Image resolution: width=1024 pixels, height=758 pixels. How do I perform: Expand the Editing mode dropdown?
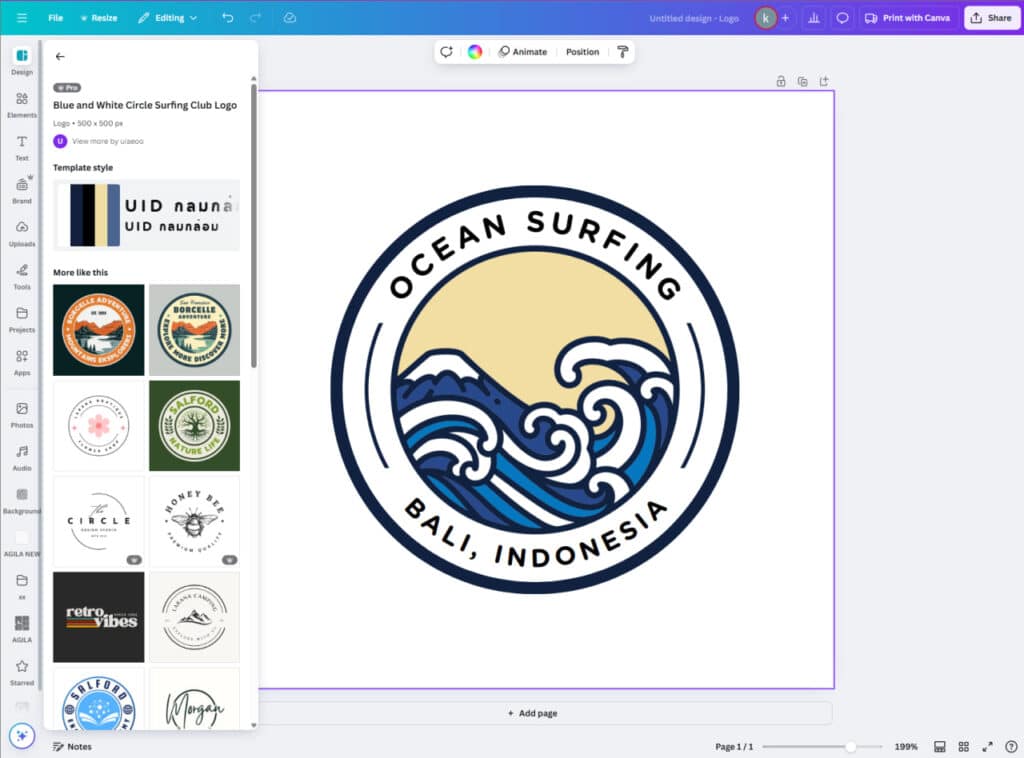coord(167,18)
